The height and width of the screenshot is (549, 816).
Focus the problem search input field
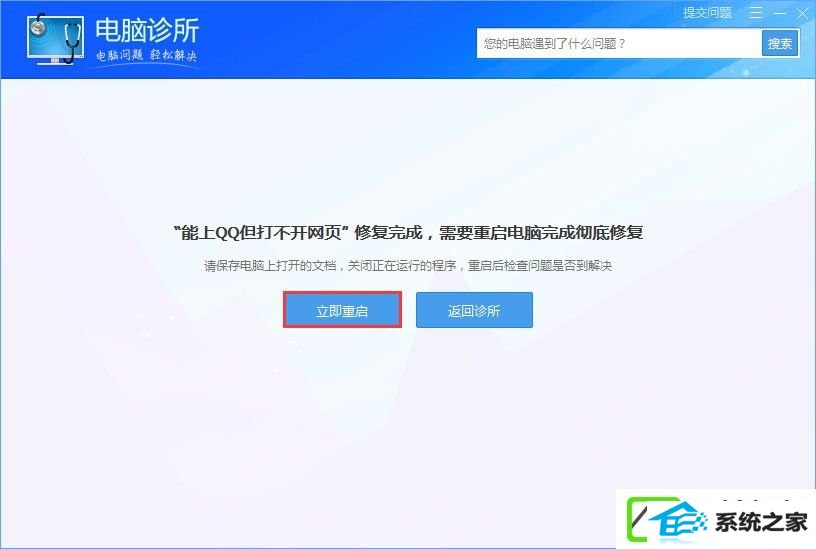point(619,43)
